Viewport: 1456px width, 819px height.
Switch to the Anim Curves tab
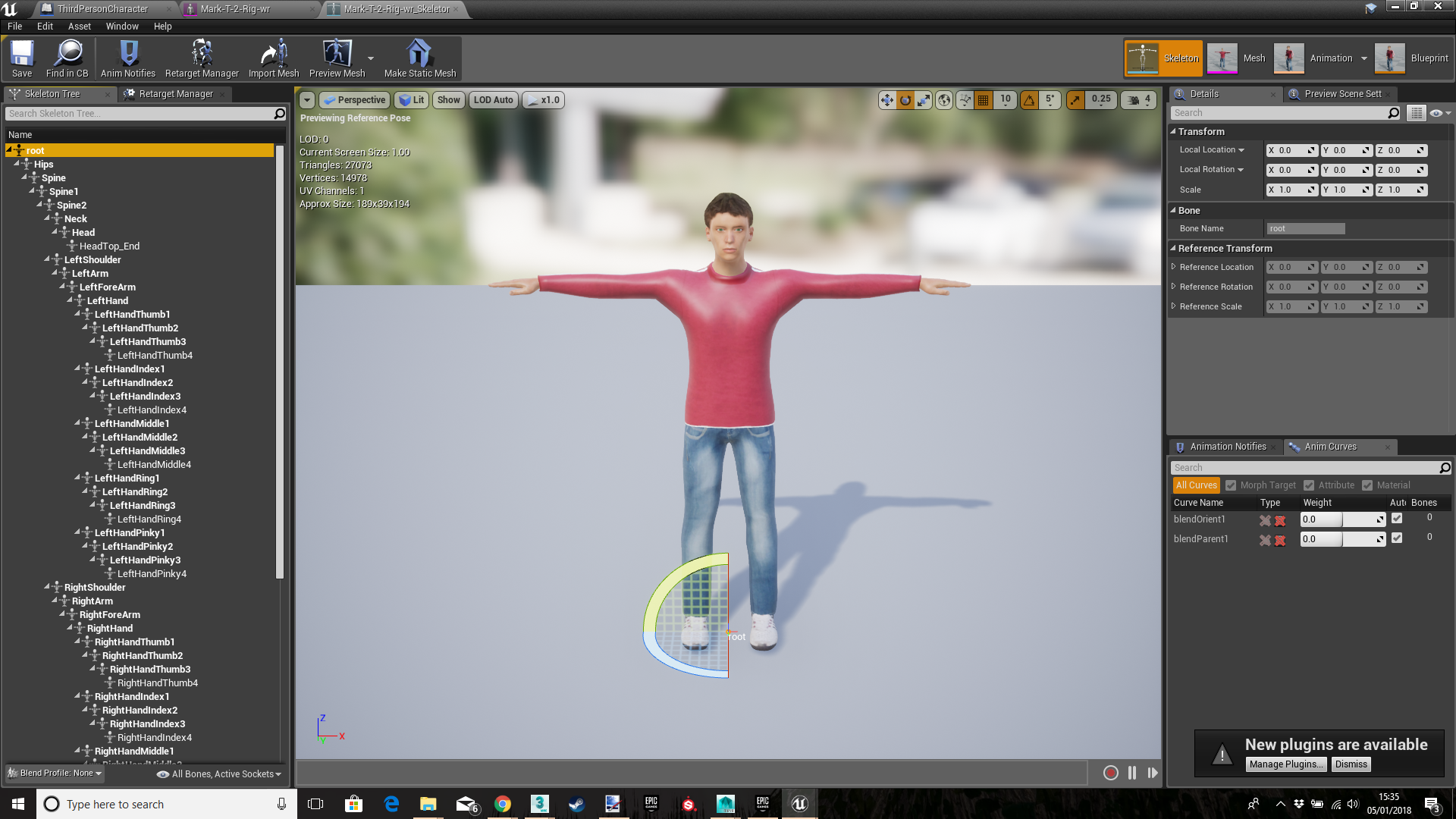coord(1330,447)
